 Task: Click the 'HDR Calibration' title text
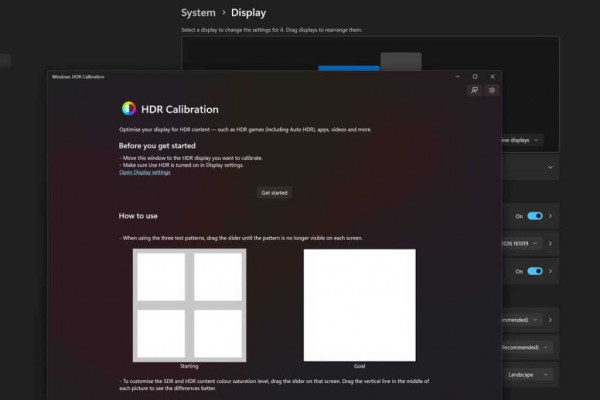pos(180,109)
